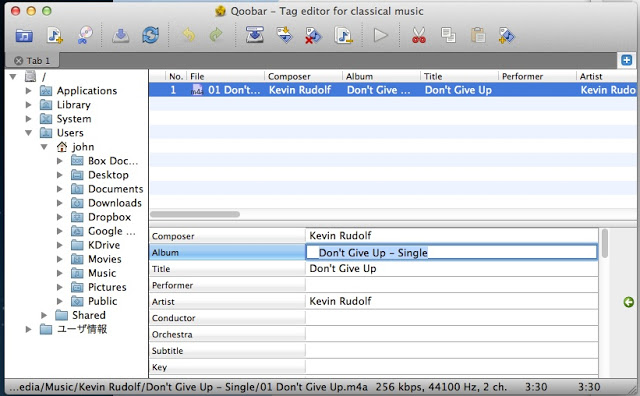Collapse the john home folder
This screenshot has width=640, height=396.
click(x=44, y=147)
